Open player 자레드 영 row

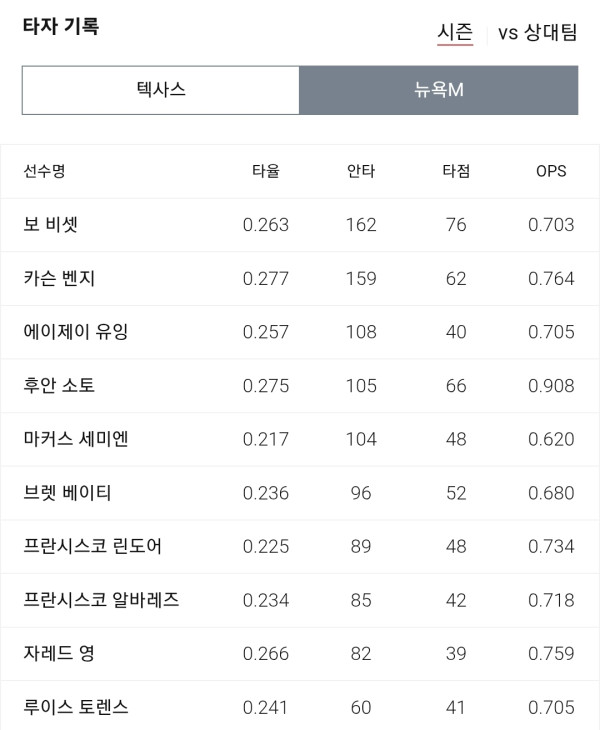[300, 654]
